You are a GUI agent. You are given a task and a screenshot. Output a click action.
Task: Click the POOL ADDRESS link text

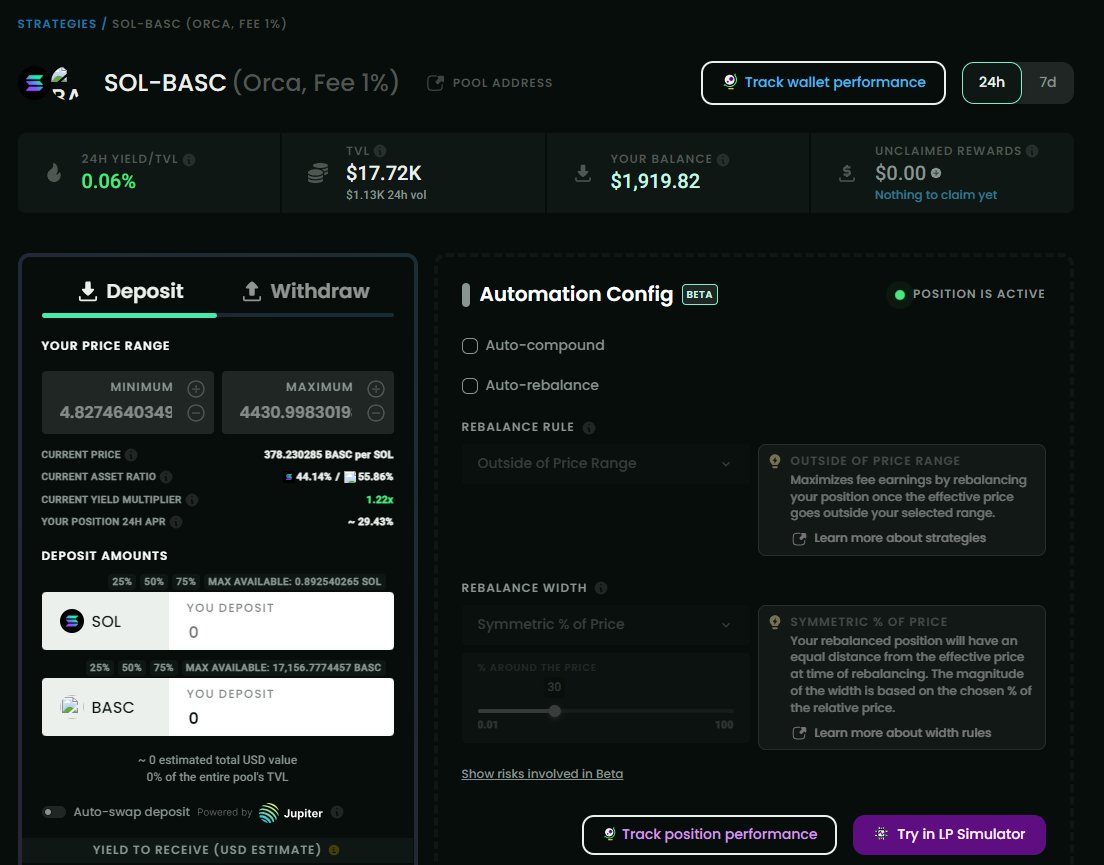click(503, 83)
